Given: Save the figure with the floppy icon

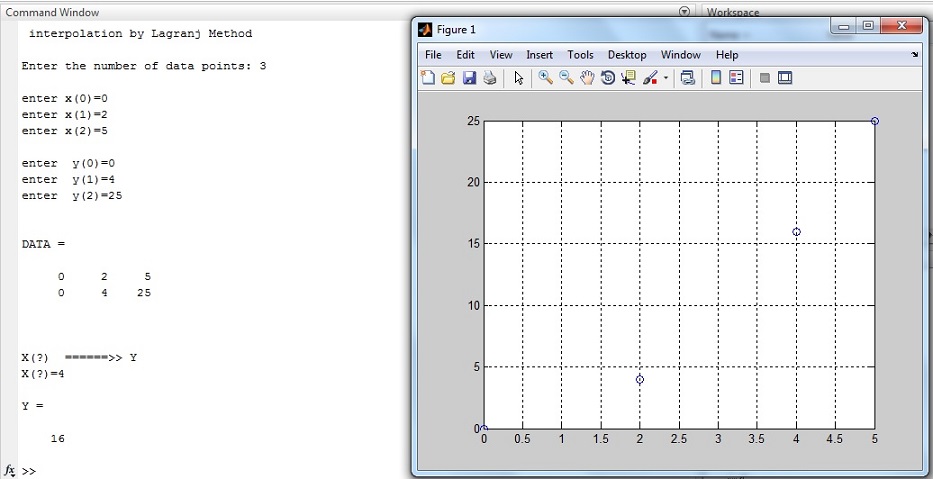Looking at the screenshot, I should [468, 78].
